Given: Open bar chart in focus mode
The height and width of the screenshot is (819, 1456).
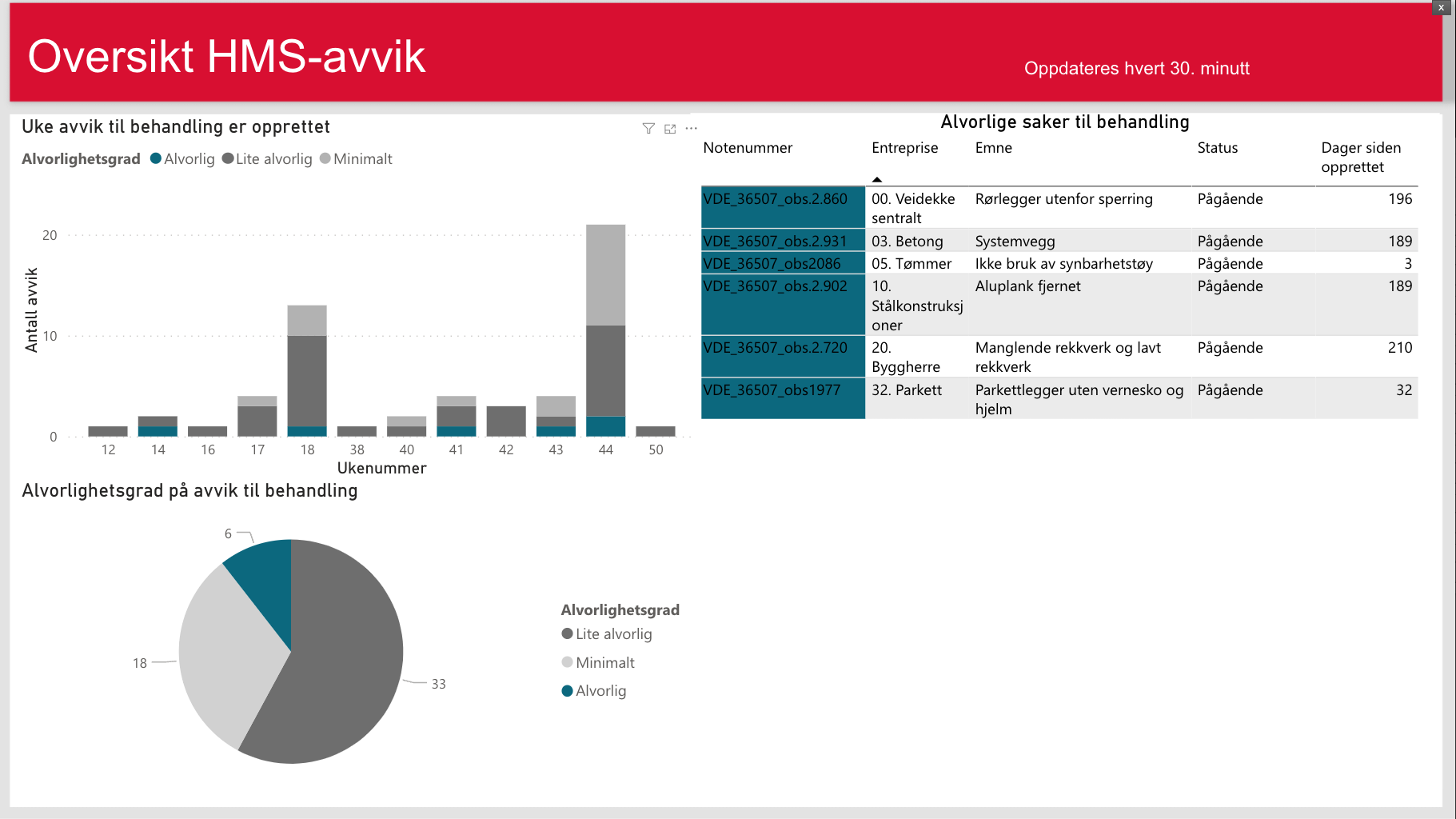Looking at the screenshot, I should tap(670, 129).
